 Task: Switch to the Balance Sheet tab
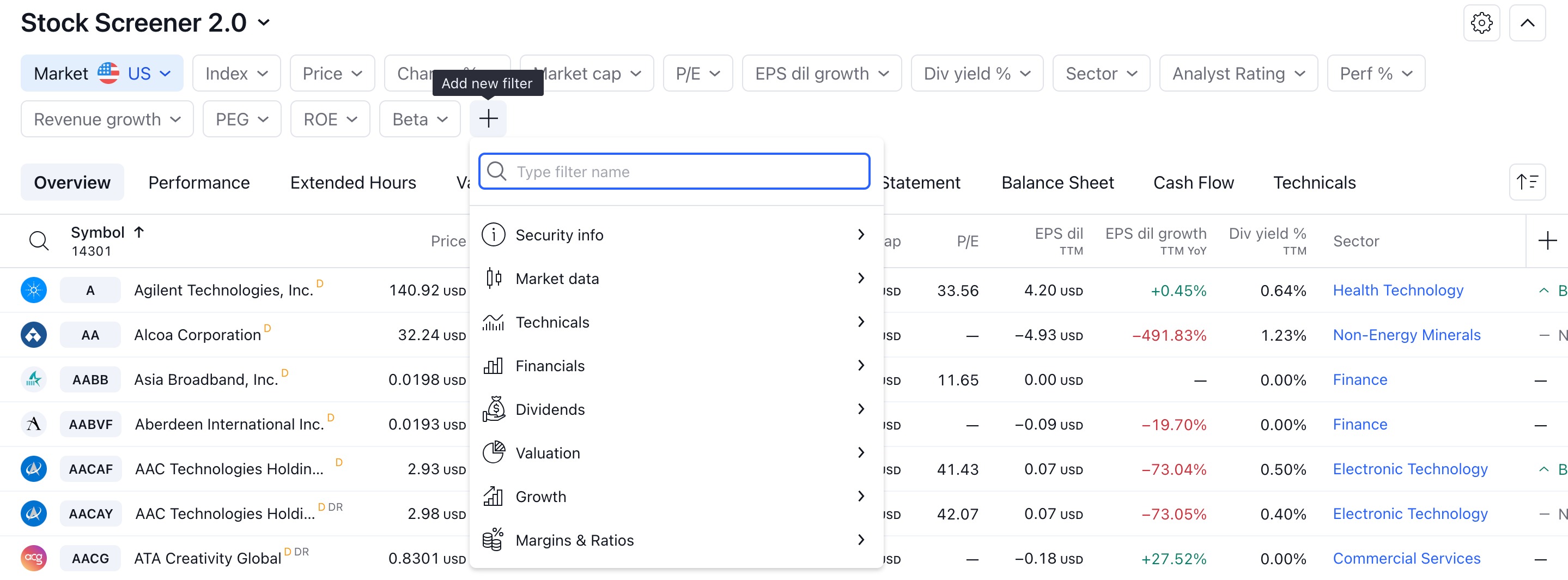(1058, 182)
